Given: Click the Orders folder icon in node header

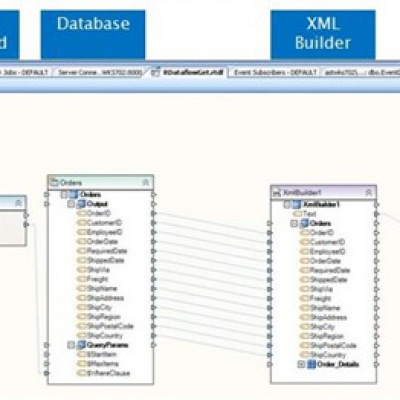Looking at the screenshot, I should click(54, 182).
